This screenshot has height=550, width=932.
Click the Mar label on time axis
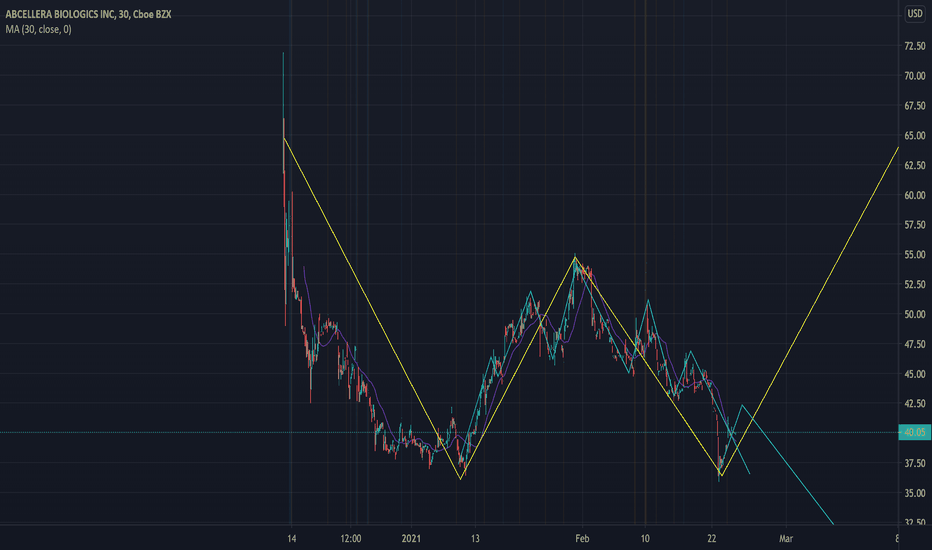tap(786, 539)
